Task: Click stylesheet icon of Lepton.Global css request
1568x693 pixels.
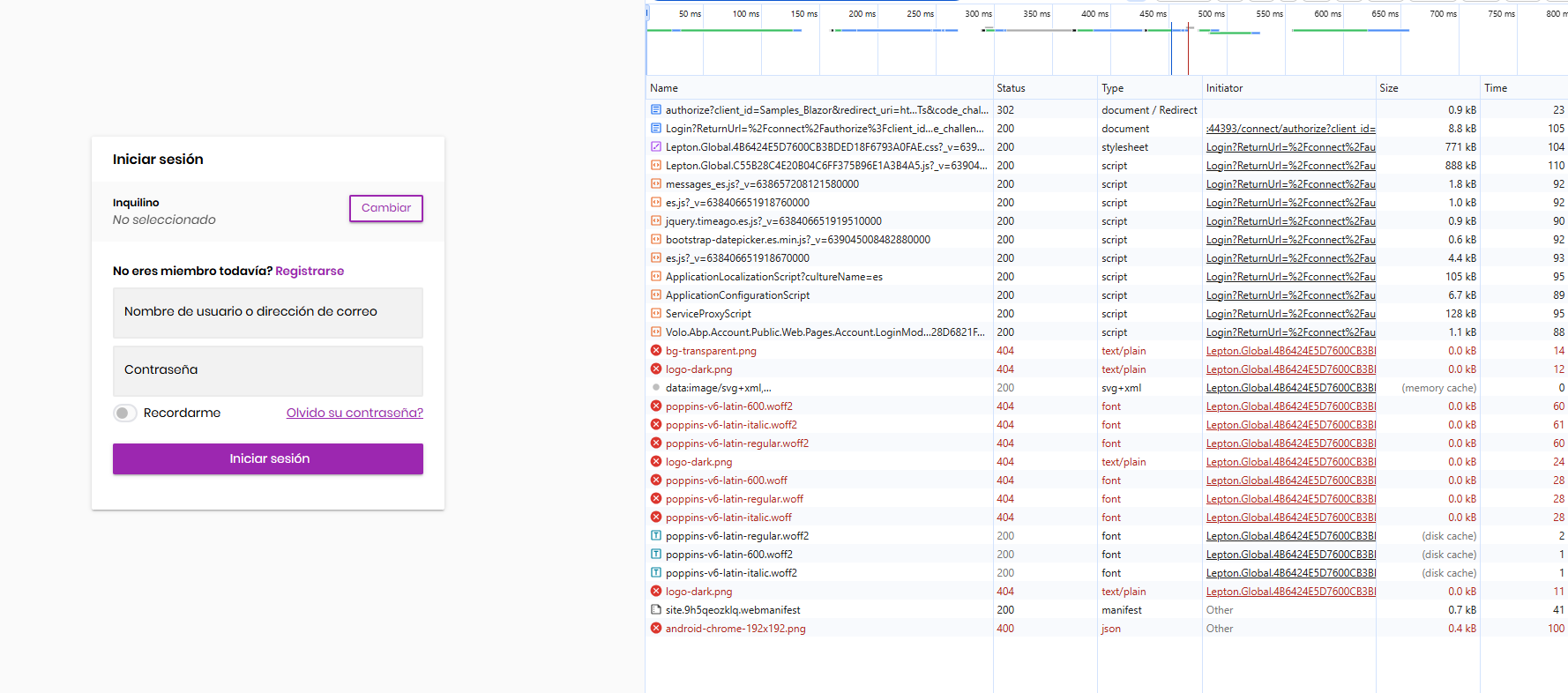Action: click(x=655, y=147)
